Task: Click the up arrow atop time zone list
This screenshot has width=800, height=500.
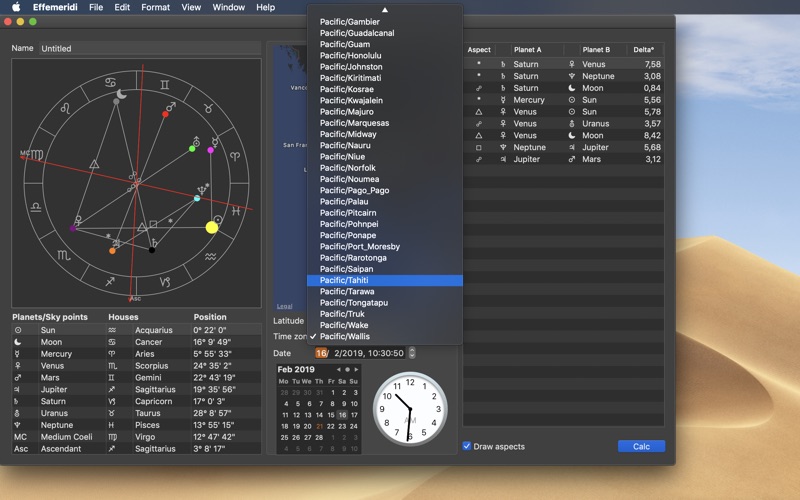Action: coord(385,10)
